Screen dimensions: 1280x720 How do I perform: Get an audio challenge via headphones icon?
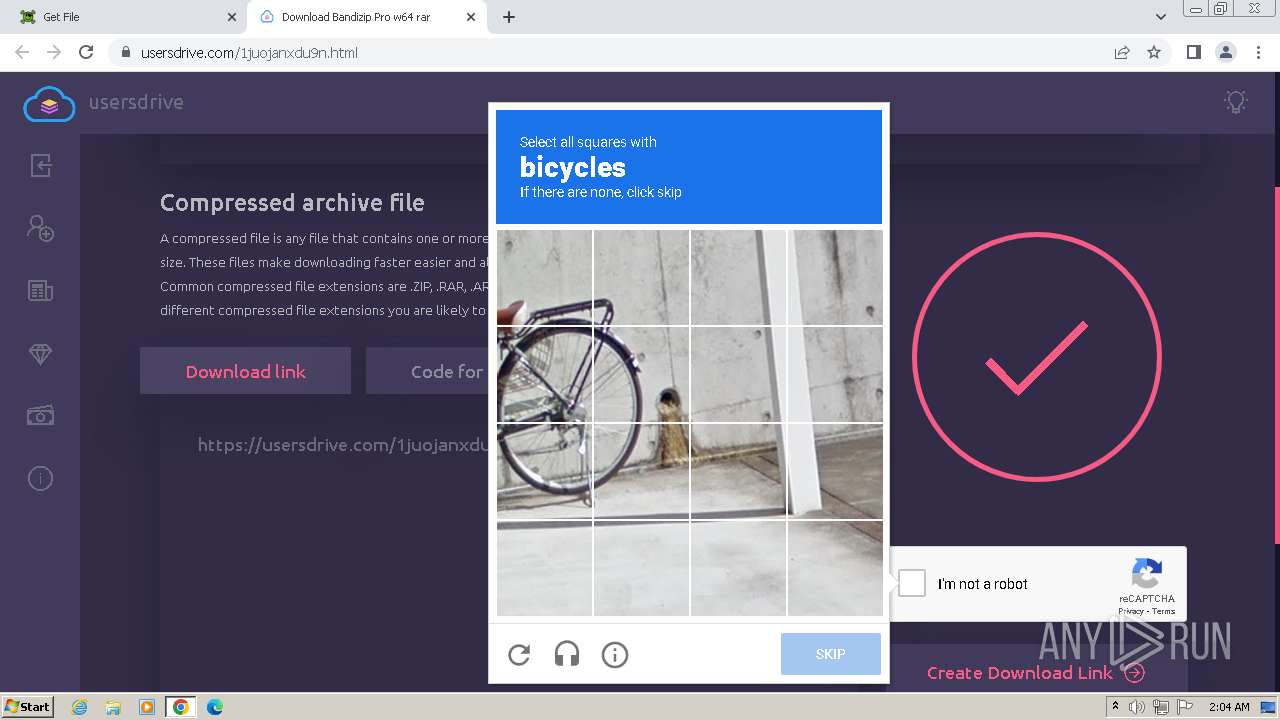point(567,655)
